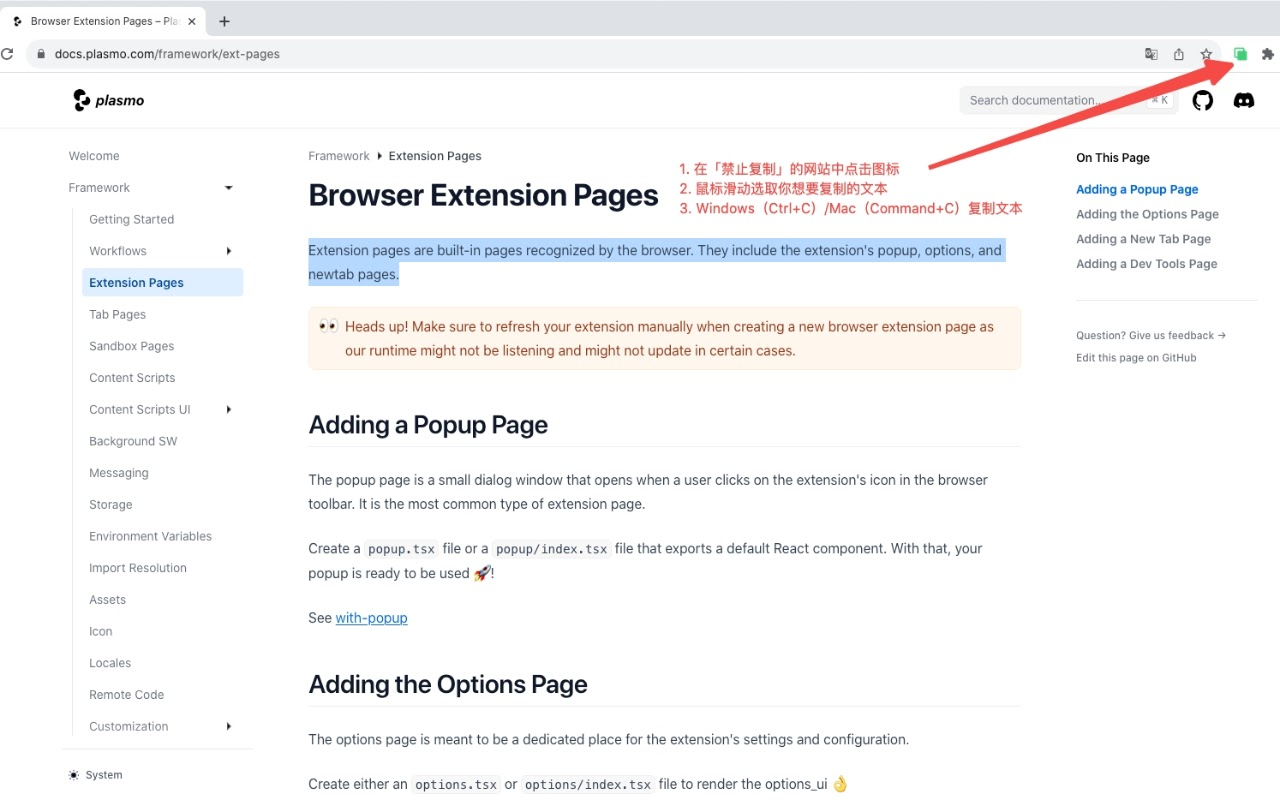1280x800 pixels.
Task: Reload the page
Action: 7,54
